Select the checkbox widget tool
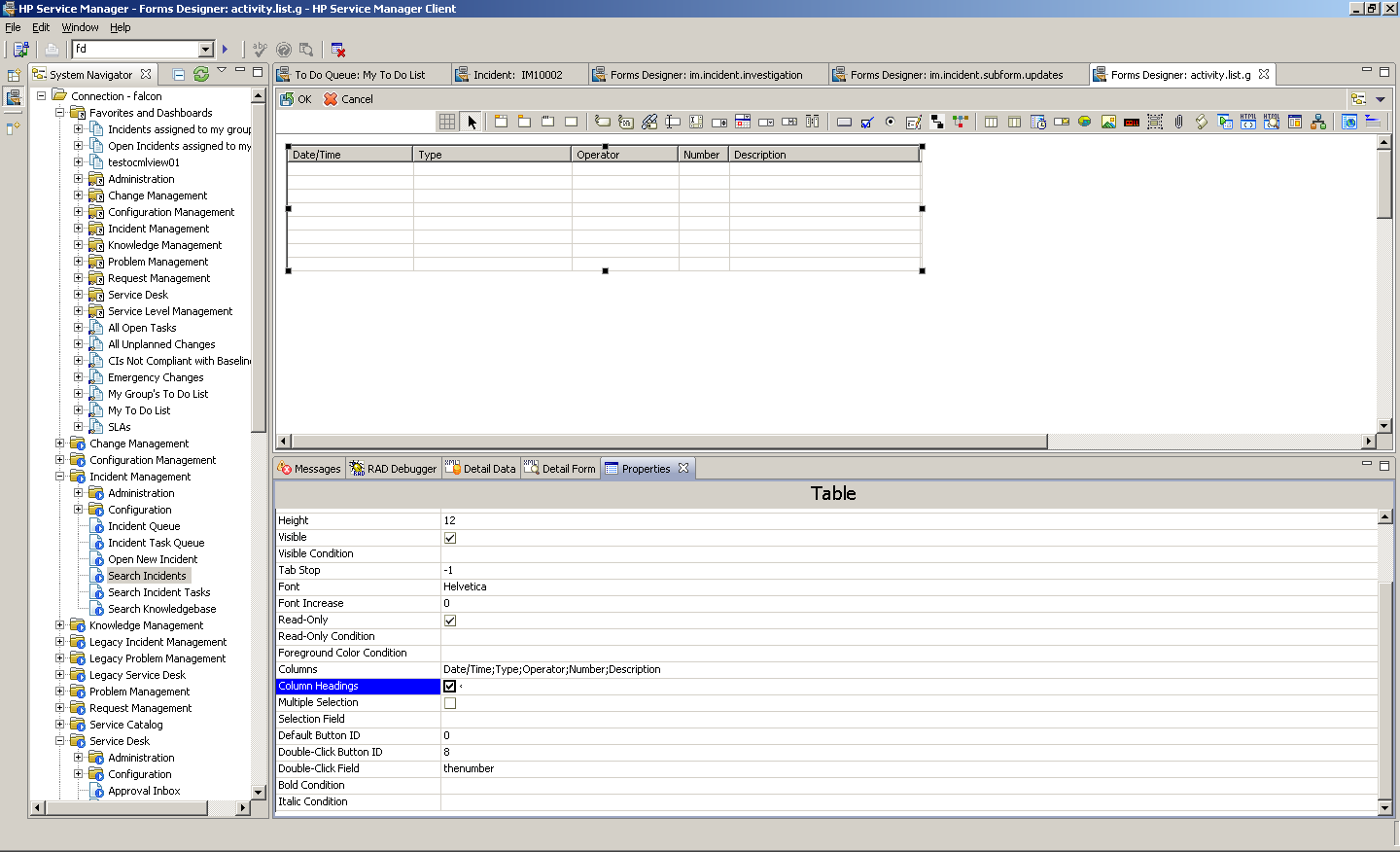 click(x=867, y=122)
